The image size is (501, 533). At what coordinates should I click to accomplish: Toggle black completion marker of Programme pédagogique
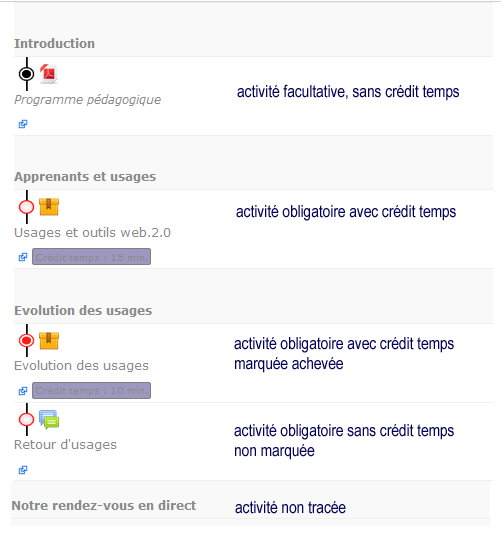[27, 74]
